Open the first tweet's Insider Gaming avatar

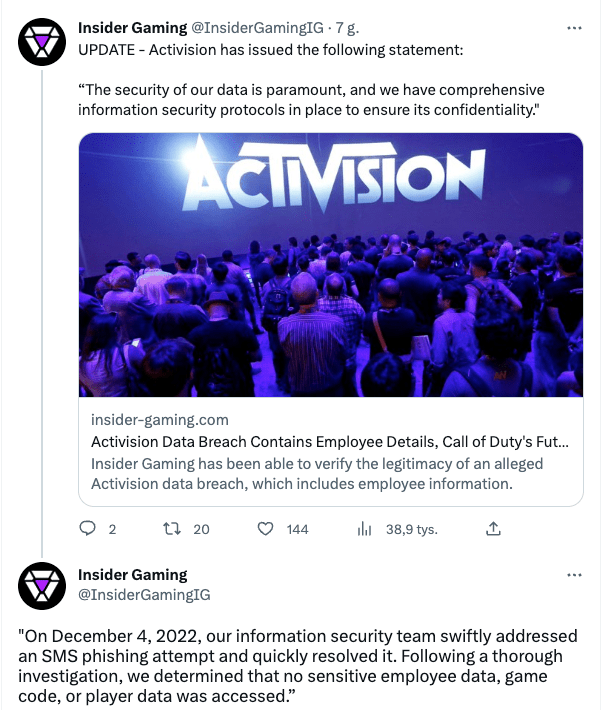[x=39, y=39]
